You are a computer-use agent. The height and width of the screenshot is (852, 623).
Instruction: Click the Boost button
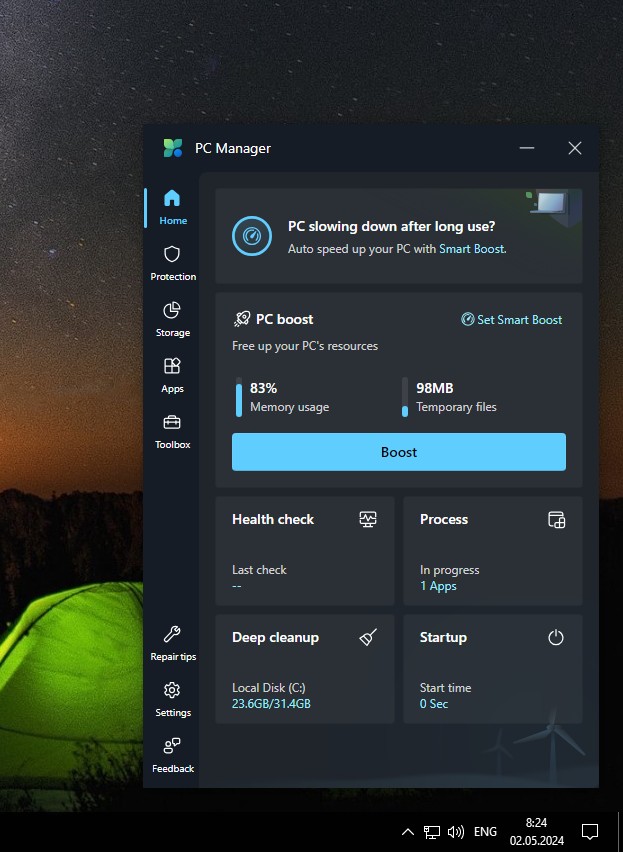399,452
